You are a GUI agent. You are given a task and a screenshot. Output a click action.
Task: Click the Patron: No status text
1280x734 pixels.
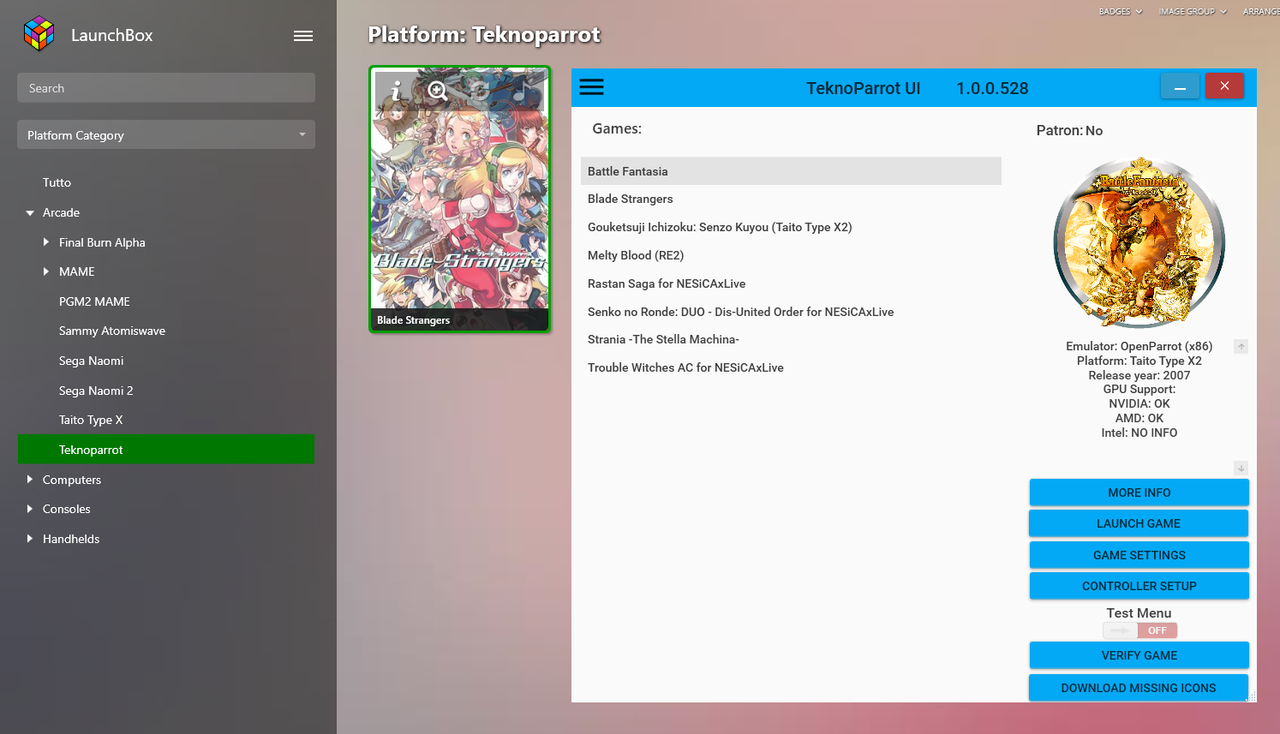click(1069, 130)
